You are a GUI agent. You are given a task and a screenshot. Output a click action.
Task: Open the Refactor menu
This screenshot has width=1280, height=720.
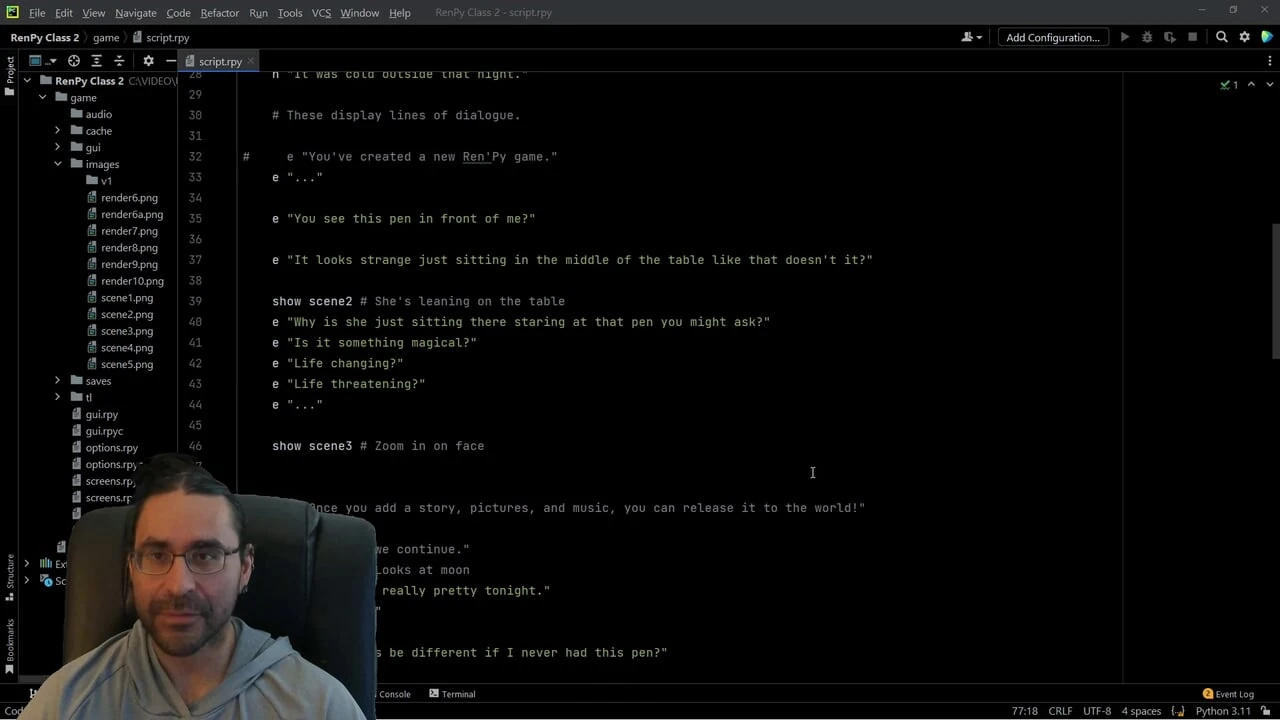coord(219,13)
